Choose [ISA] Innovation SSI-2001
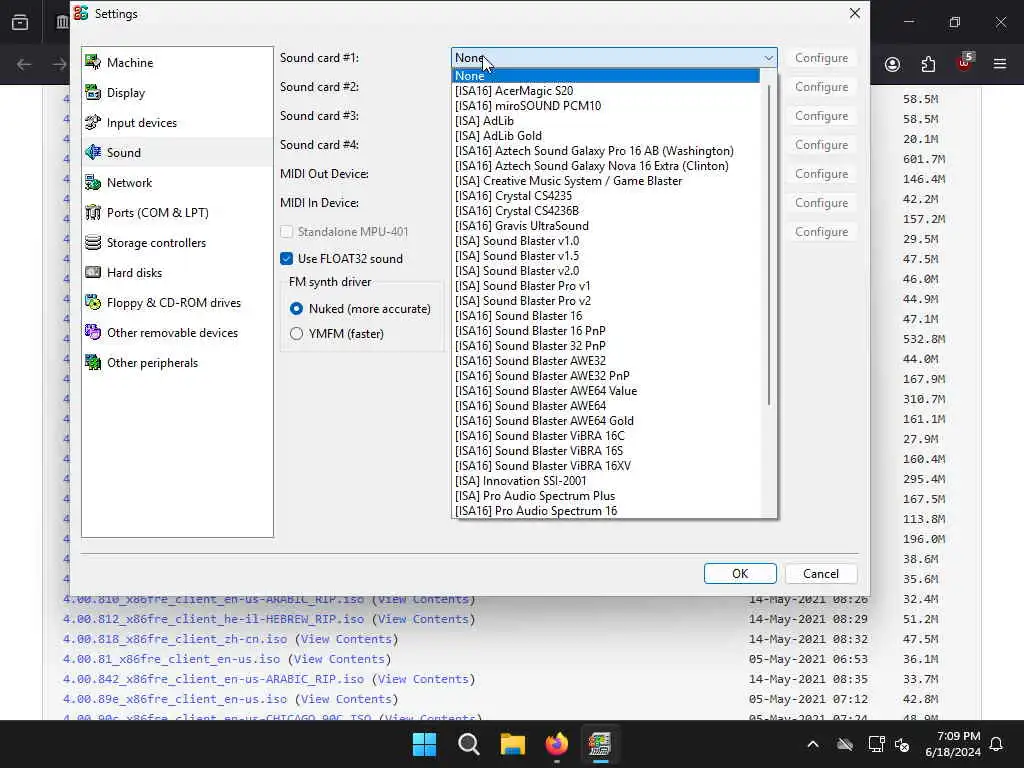The height and width of the screenshot is (768, 1024). (x=606, y=481)
